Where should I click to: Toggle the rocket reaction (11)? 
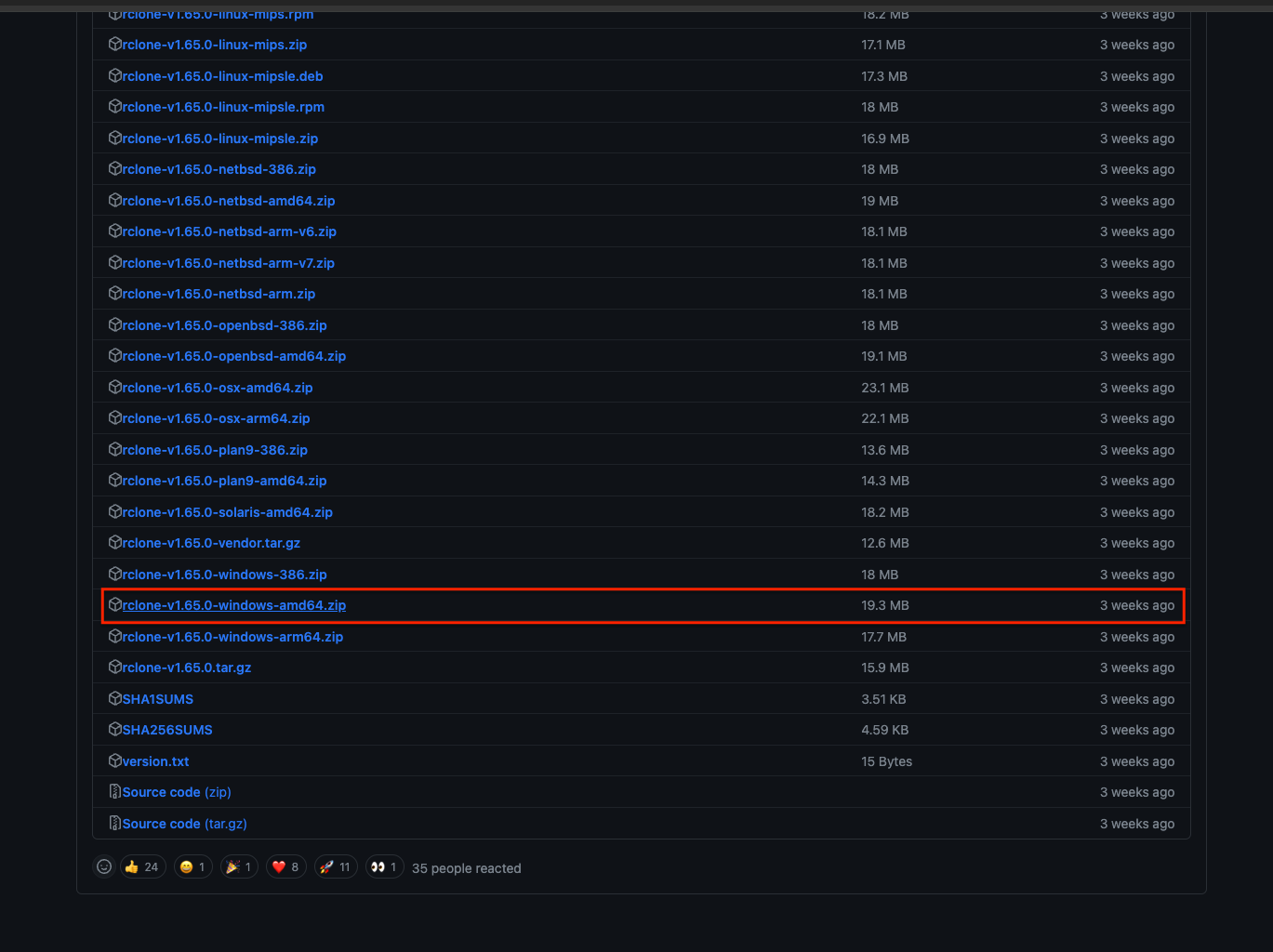tap(336, 866)
